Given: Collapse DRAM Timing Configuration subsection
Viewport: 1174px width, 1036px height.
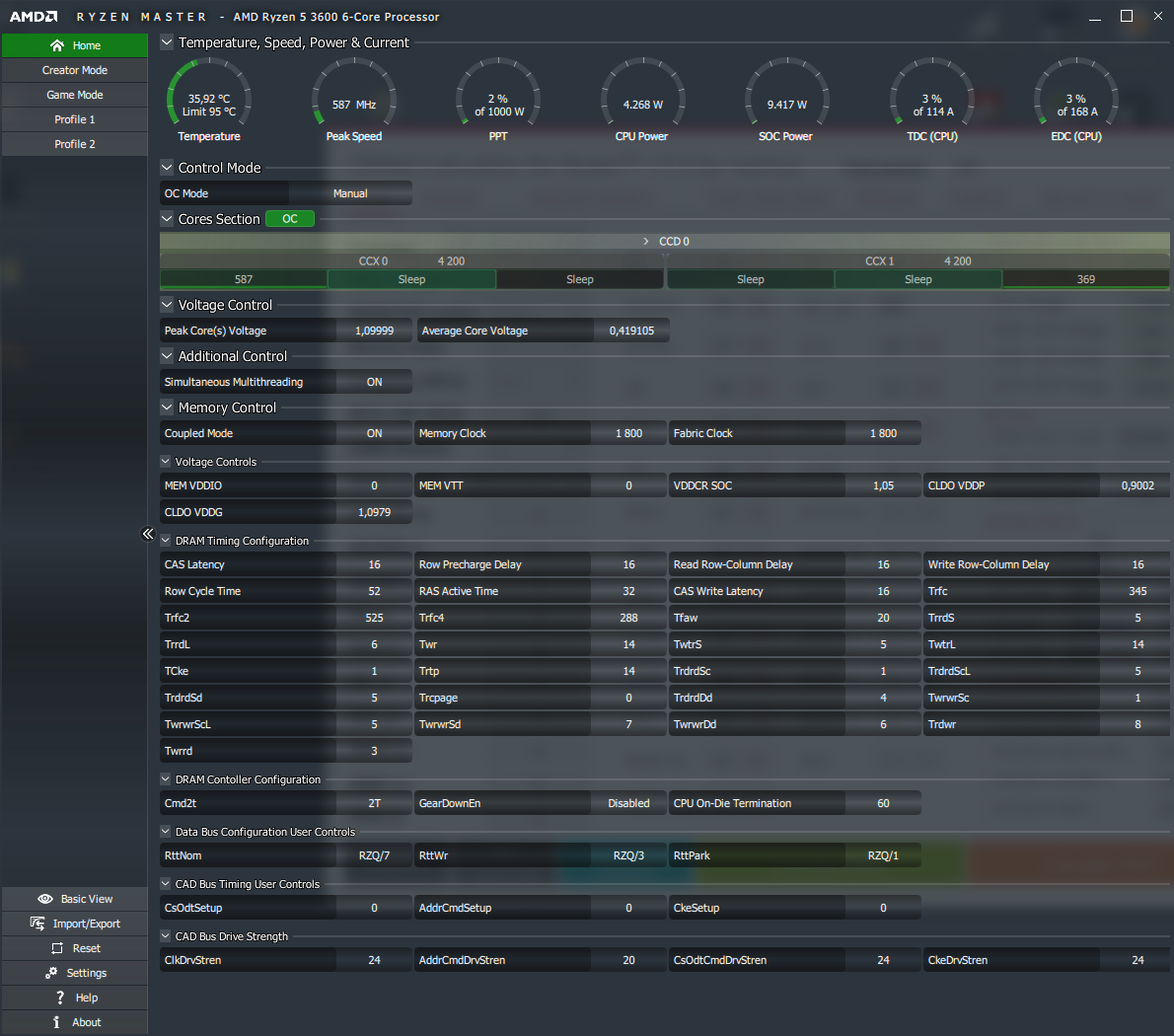Looking at the screenshot, I should 166,541.
